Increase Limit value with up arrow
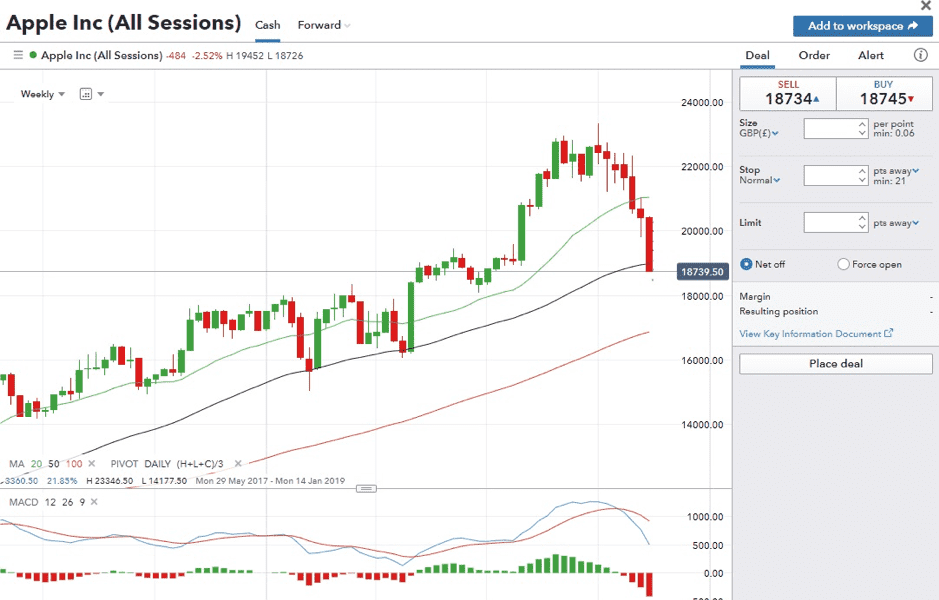This screenshot has height=600, width=939. pyautogui.click(x=862, y=218)
